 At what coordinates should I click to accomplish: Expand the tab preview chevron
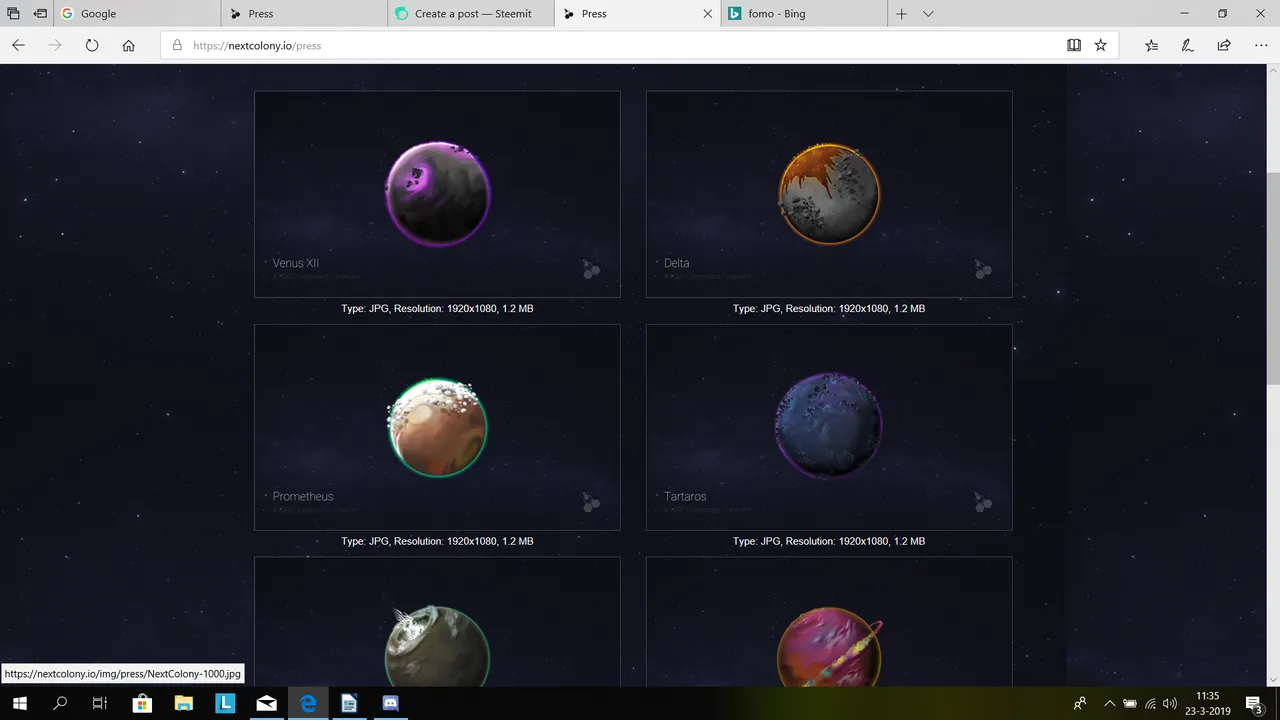tap(928, 14)
